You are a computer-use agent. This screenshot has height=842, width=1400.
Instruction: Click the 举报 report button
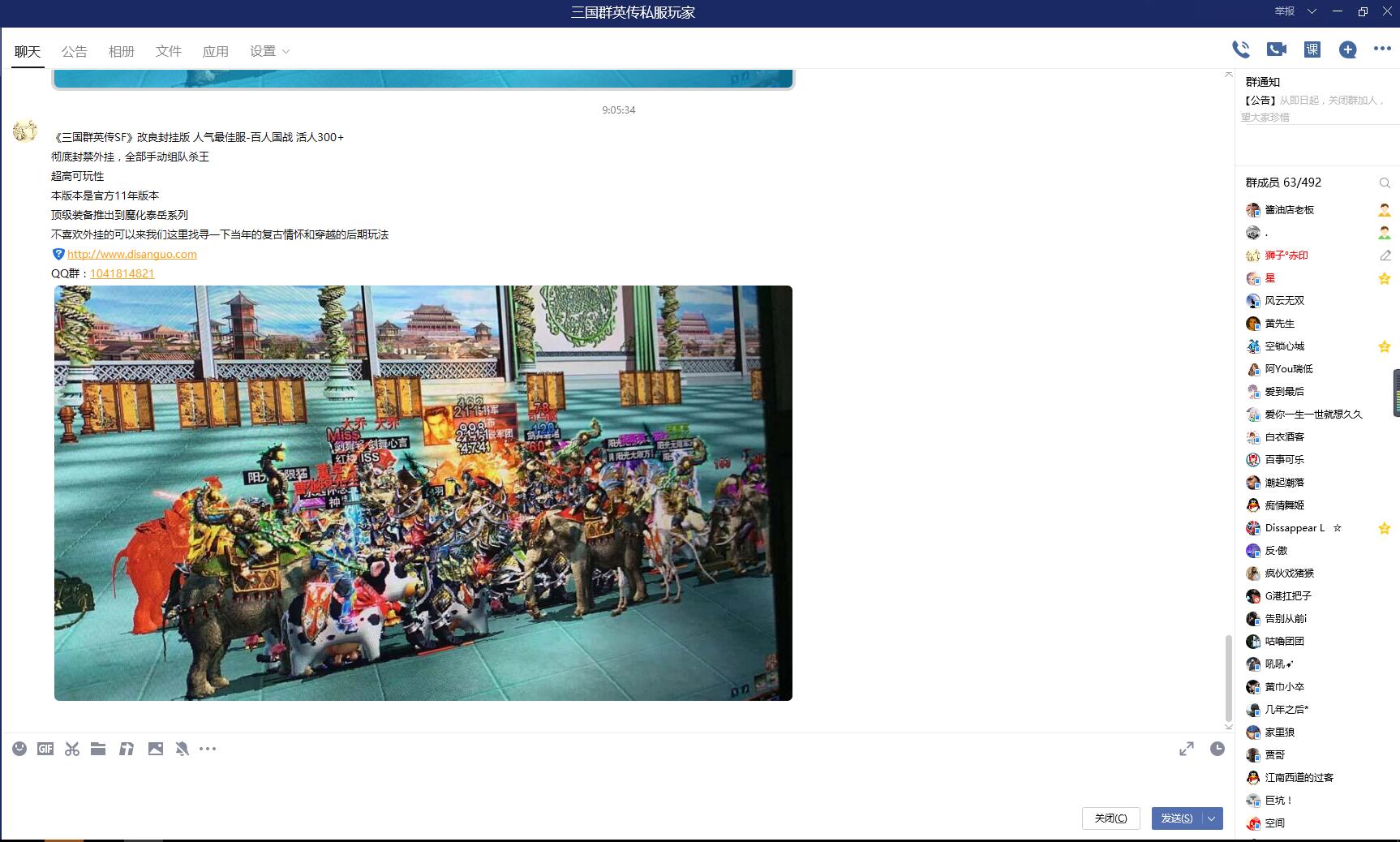[x=1284, y=11]
